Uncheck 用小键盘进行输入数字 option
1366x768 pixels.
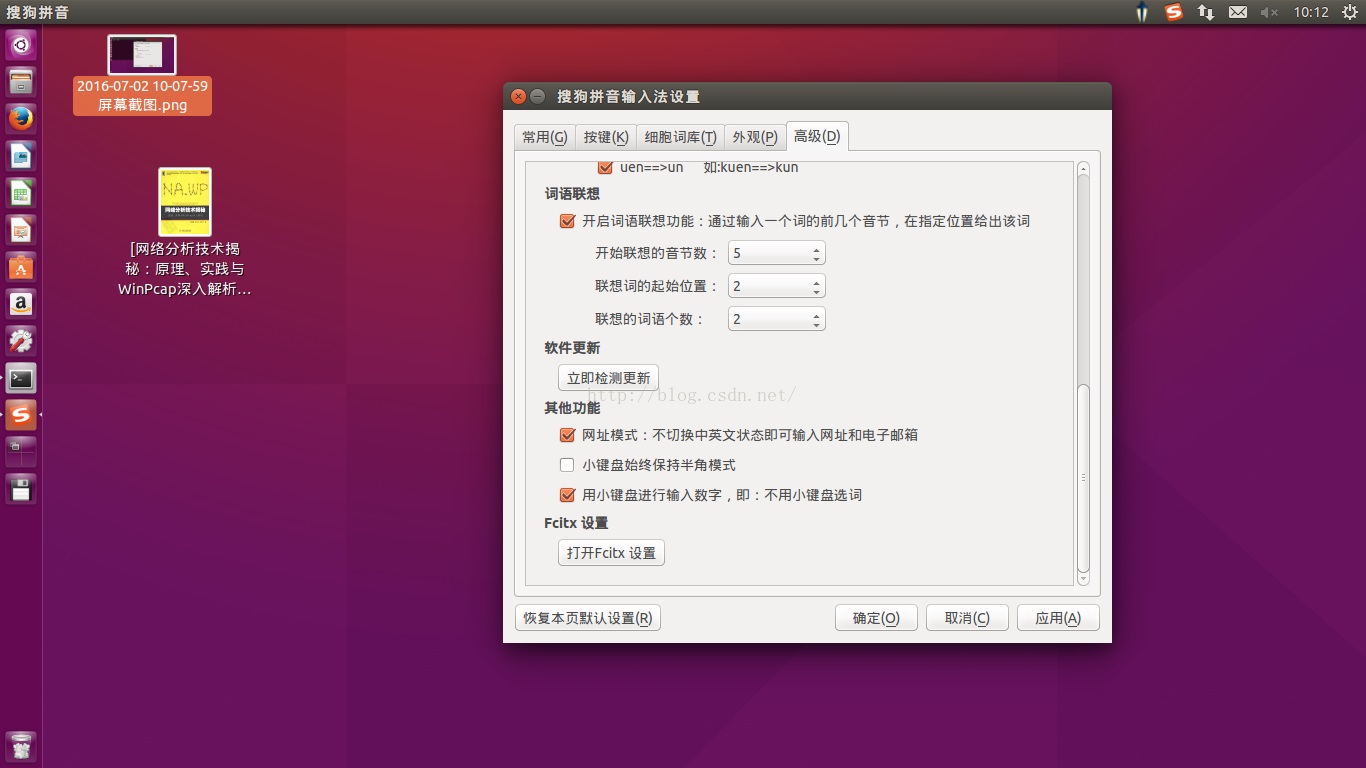(x=567, y=495)
